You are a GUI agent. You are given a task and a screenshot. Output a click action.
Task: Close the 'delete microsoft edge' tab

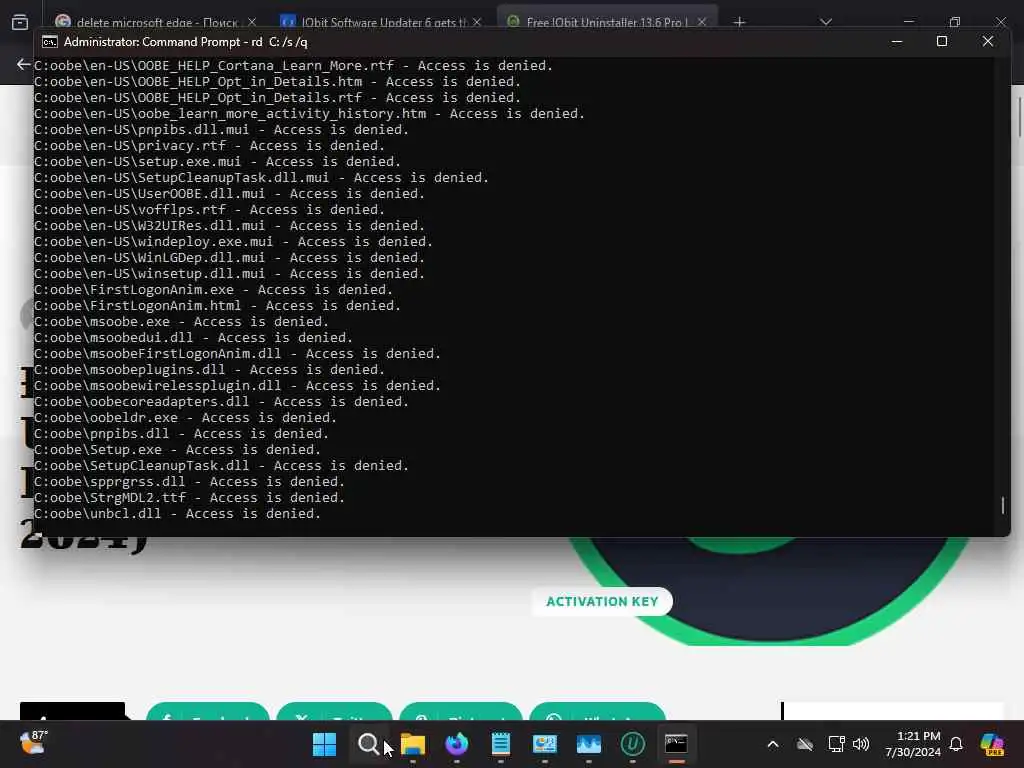click(x=252, y=22)
